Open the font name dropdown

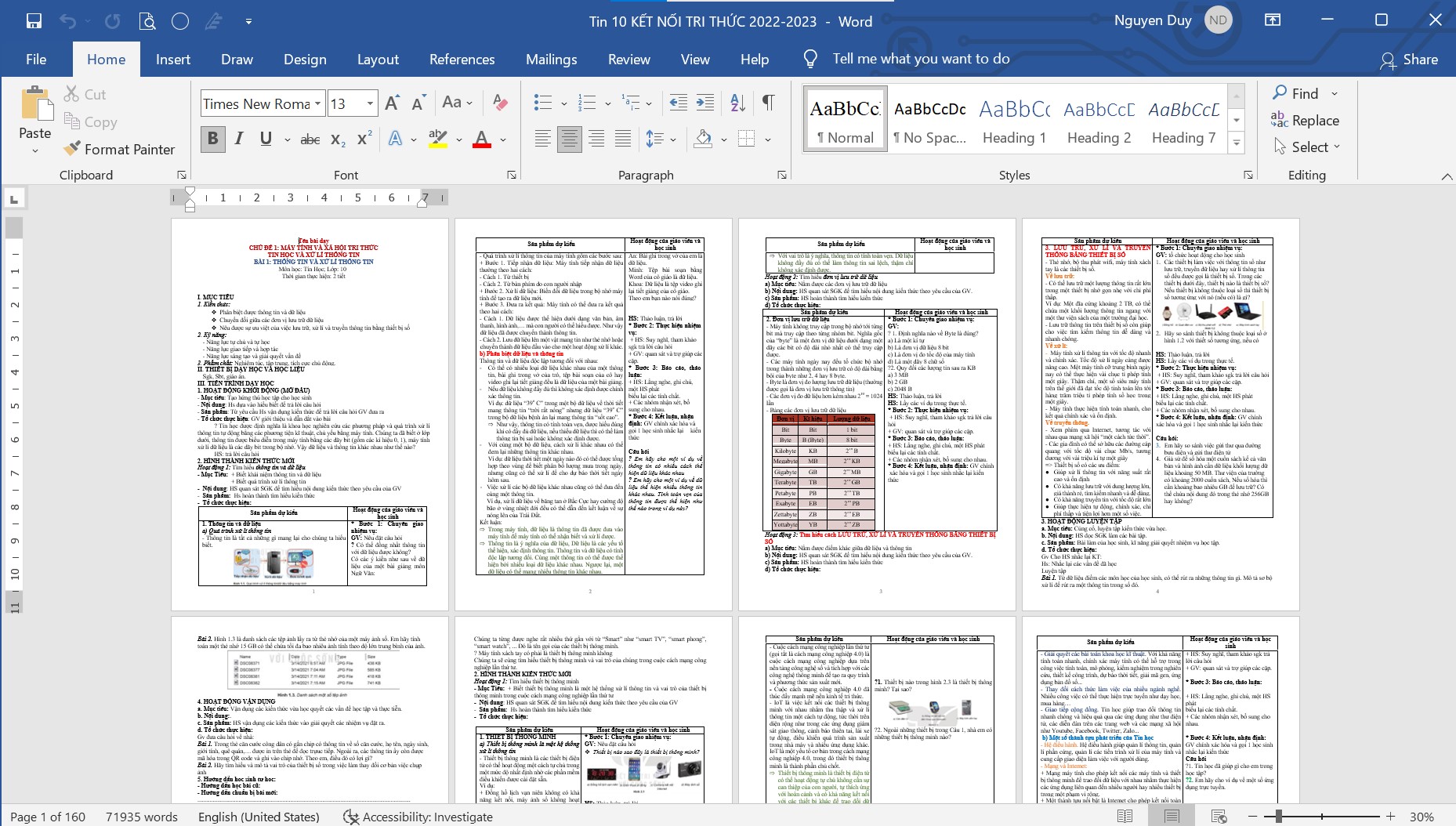point(318,103)
